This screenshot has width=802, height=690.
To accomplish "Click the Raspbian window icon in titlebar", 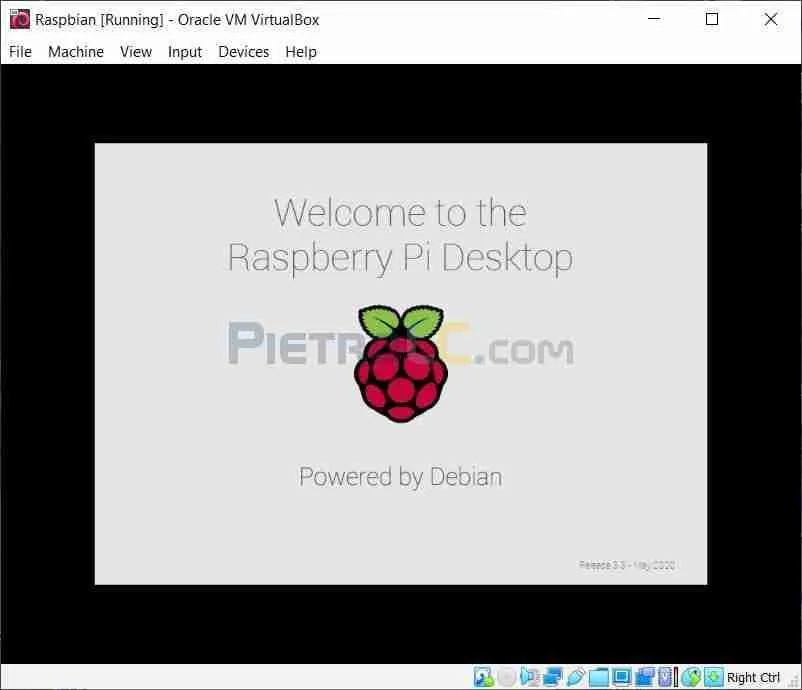I will pos(18,19).
